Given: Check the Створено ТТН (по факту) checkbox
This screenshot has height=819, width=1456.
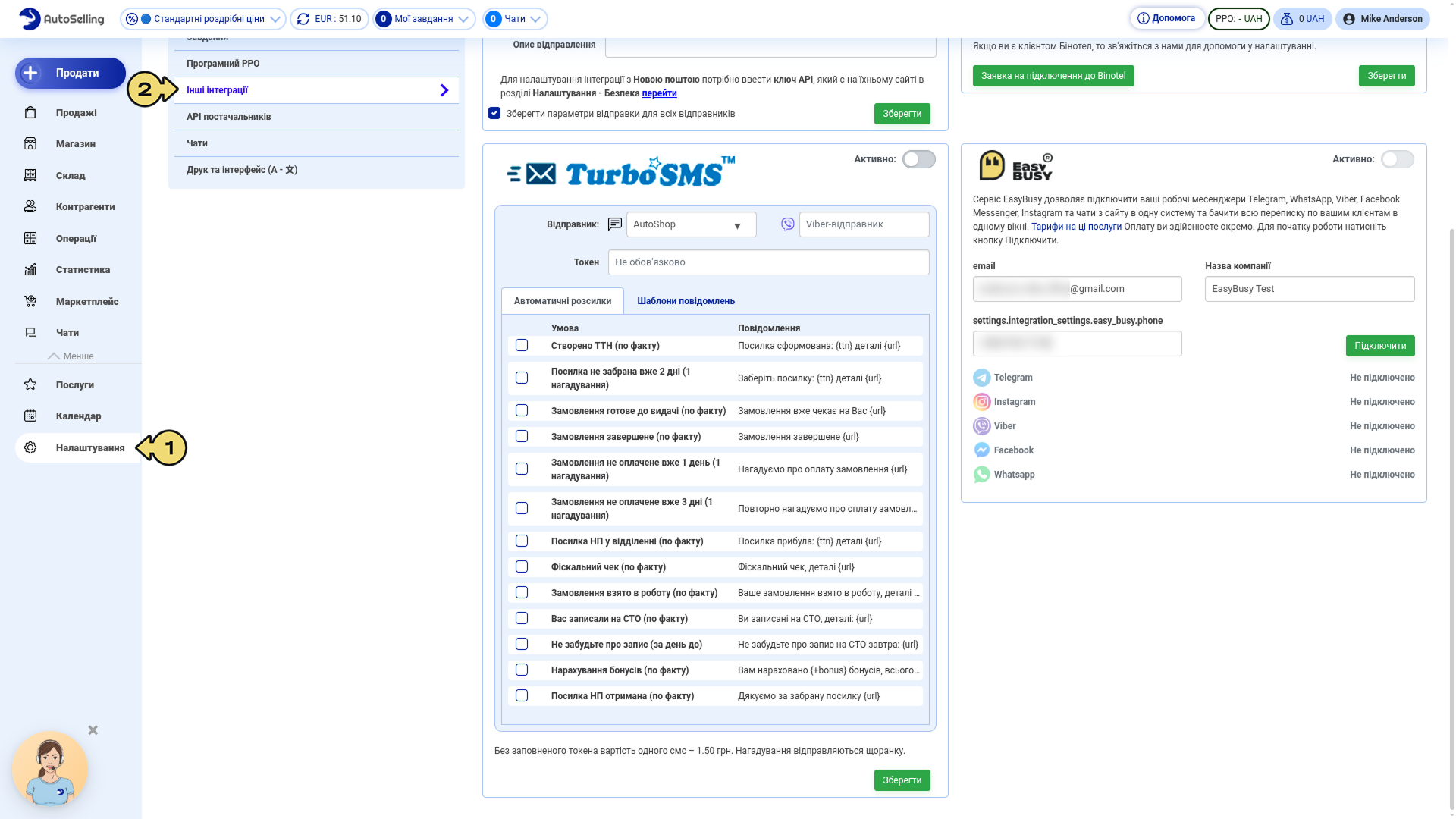Looking at the screenshot, I should pos(522,346).
